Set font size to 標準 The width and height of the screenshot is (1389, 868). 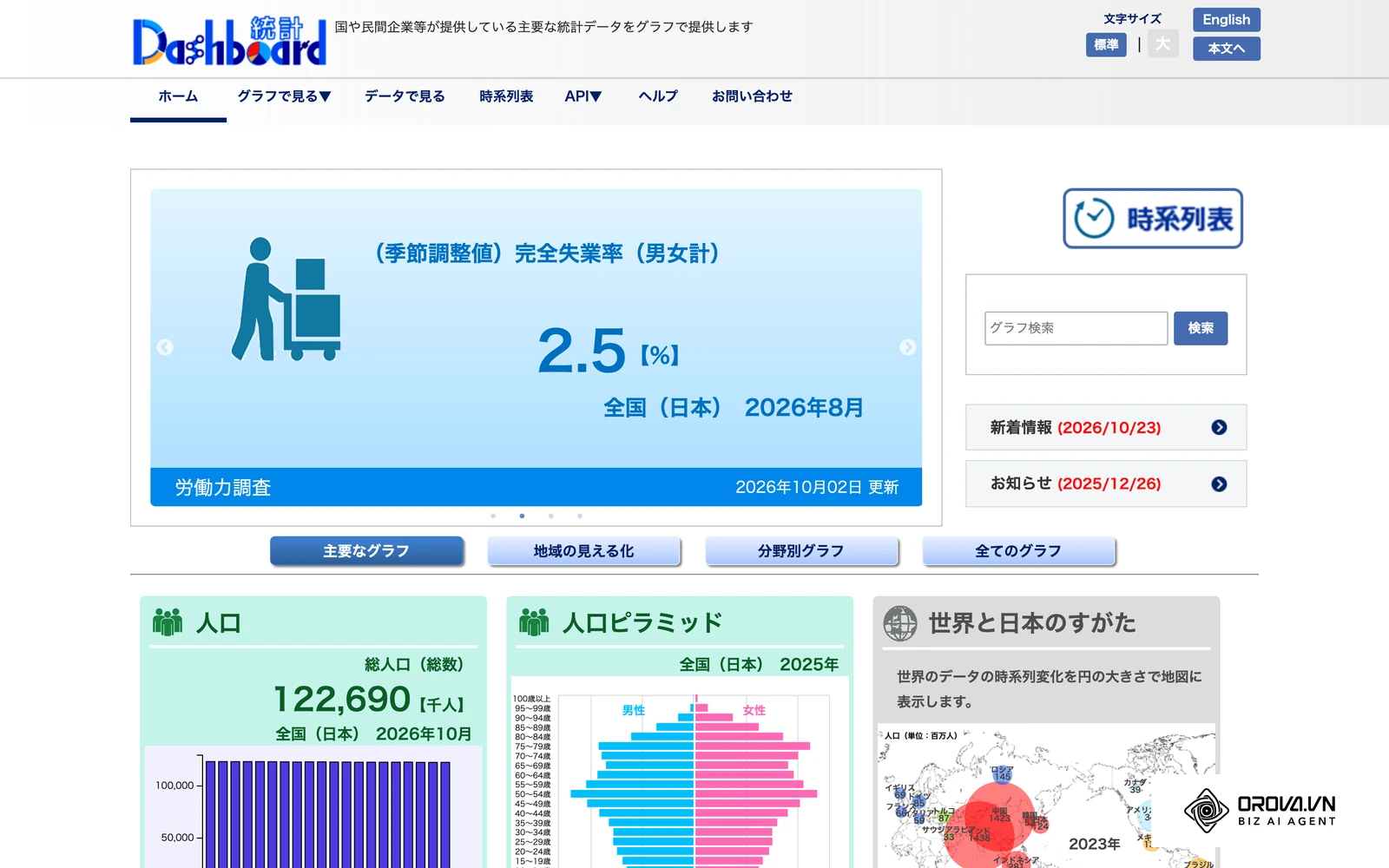click(x=1106, y=44)
